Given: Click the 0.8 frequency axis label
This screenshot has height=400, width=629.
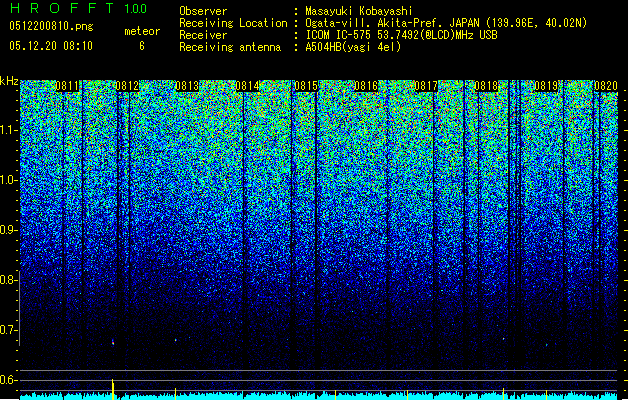Looking at the screenshot, I should point(8,280).
